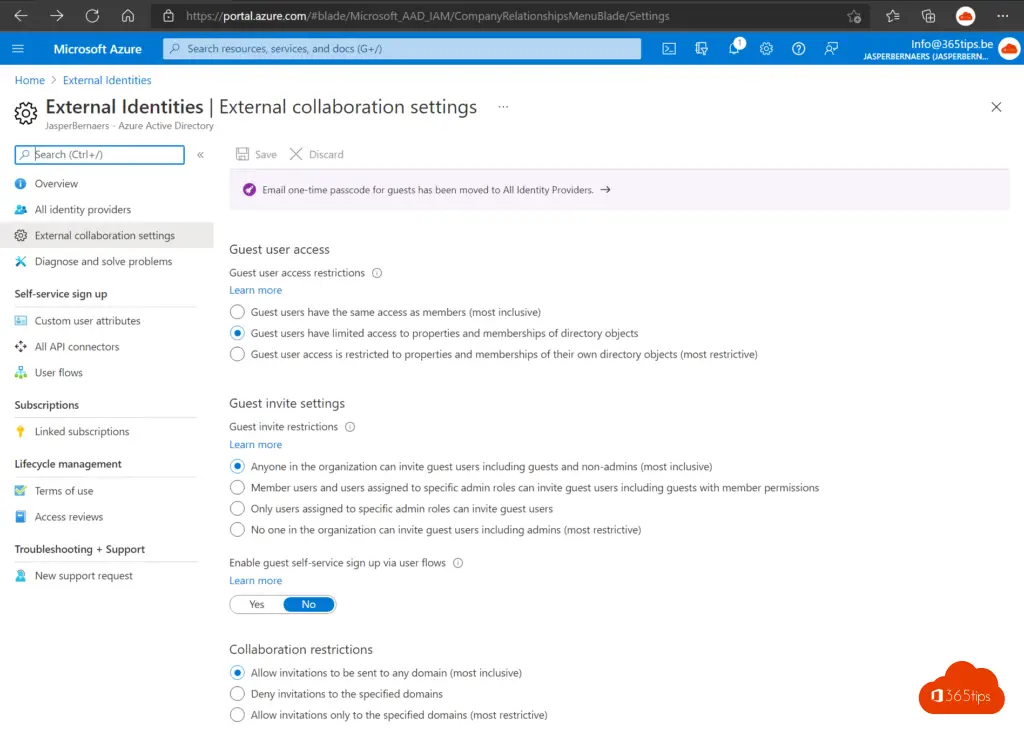Select 'Only users assigned to specific admin roles' option
The width and height of the screenshot is (1024, 750).
[237, 509]
